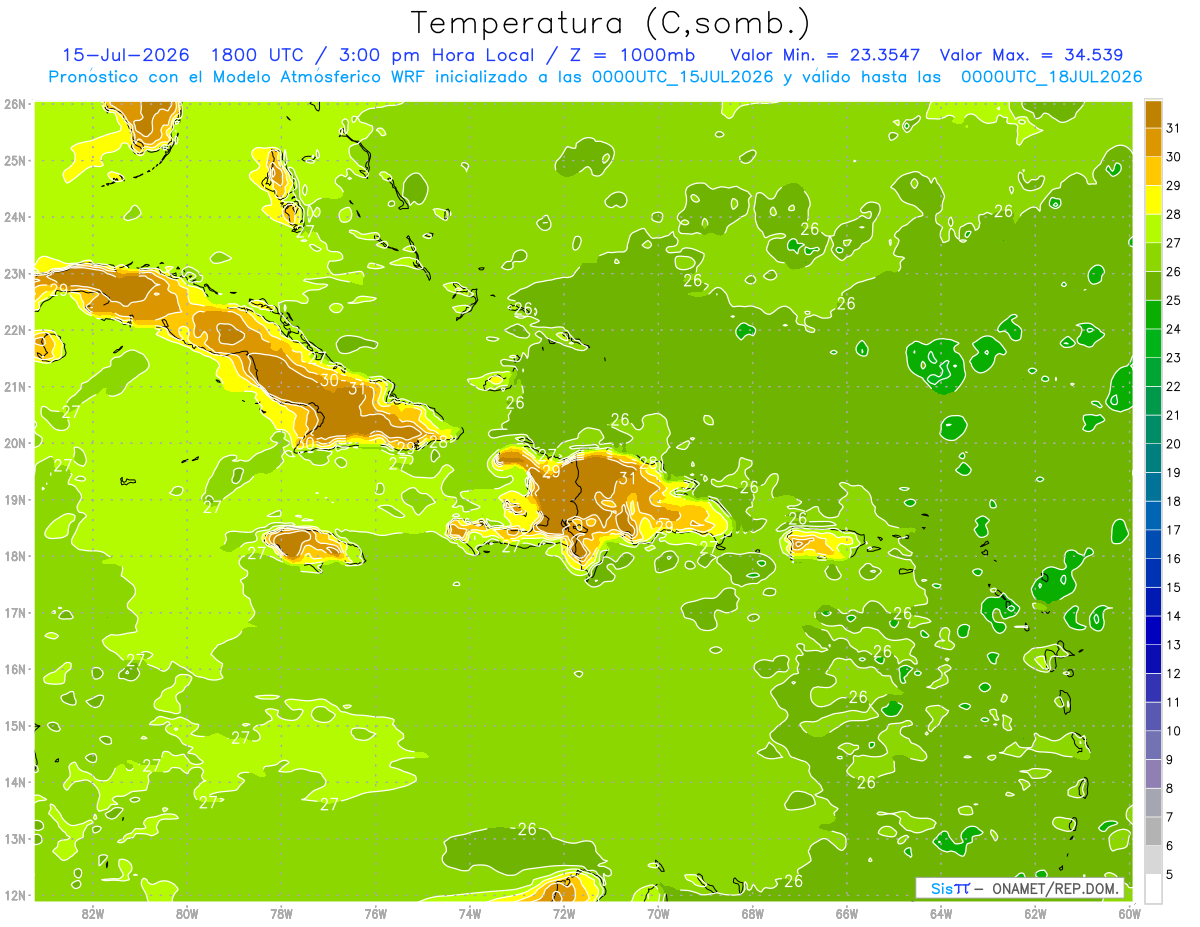Screen dimensions: 1200x927
Task: Click the "18N" latitude axis label
Action: [x=14, y=556]
